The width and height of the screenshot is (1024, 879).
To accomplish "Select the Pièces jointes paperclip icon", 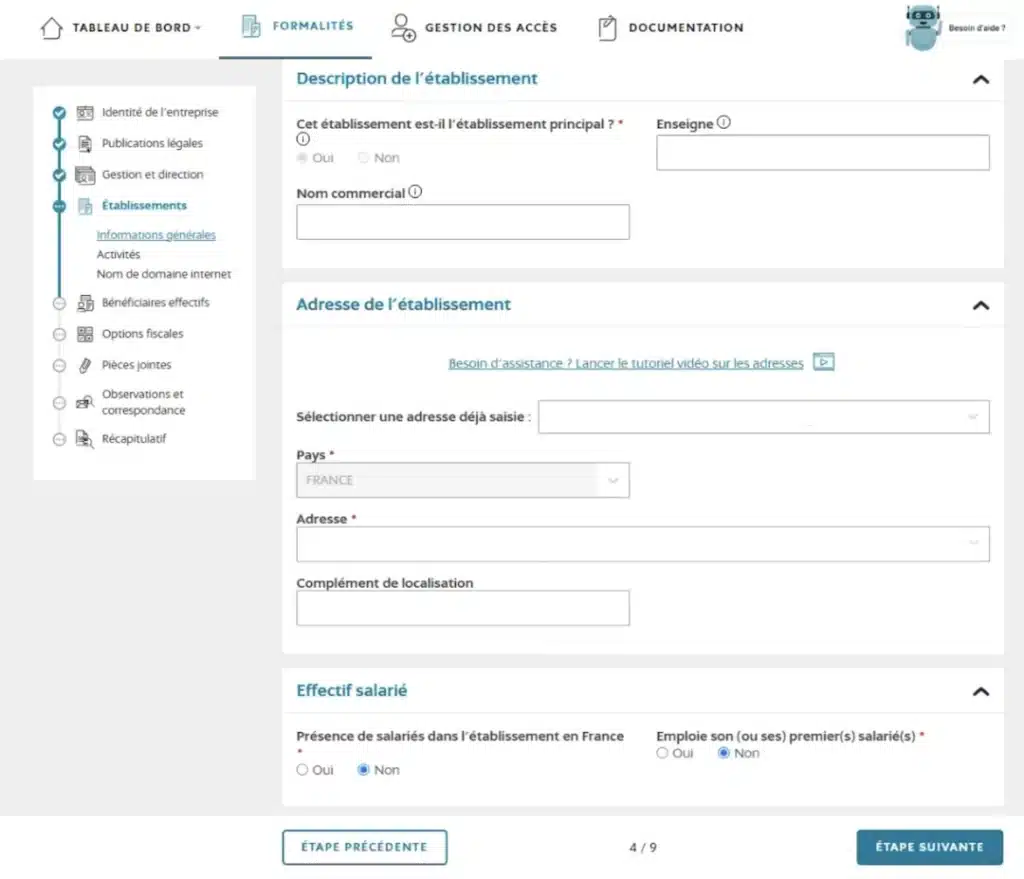I will coord(87,364).
